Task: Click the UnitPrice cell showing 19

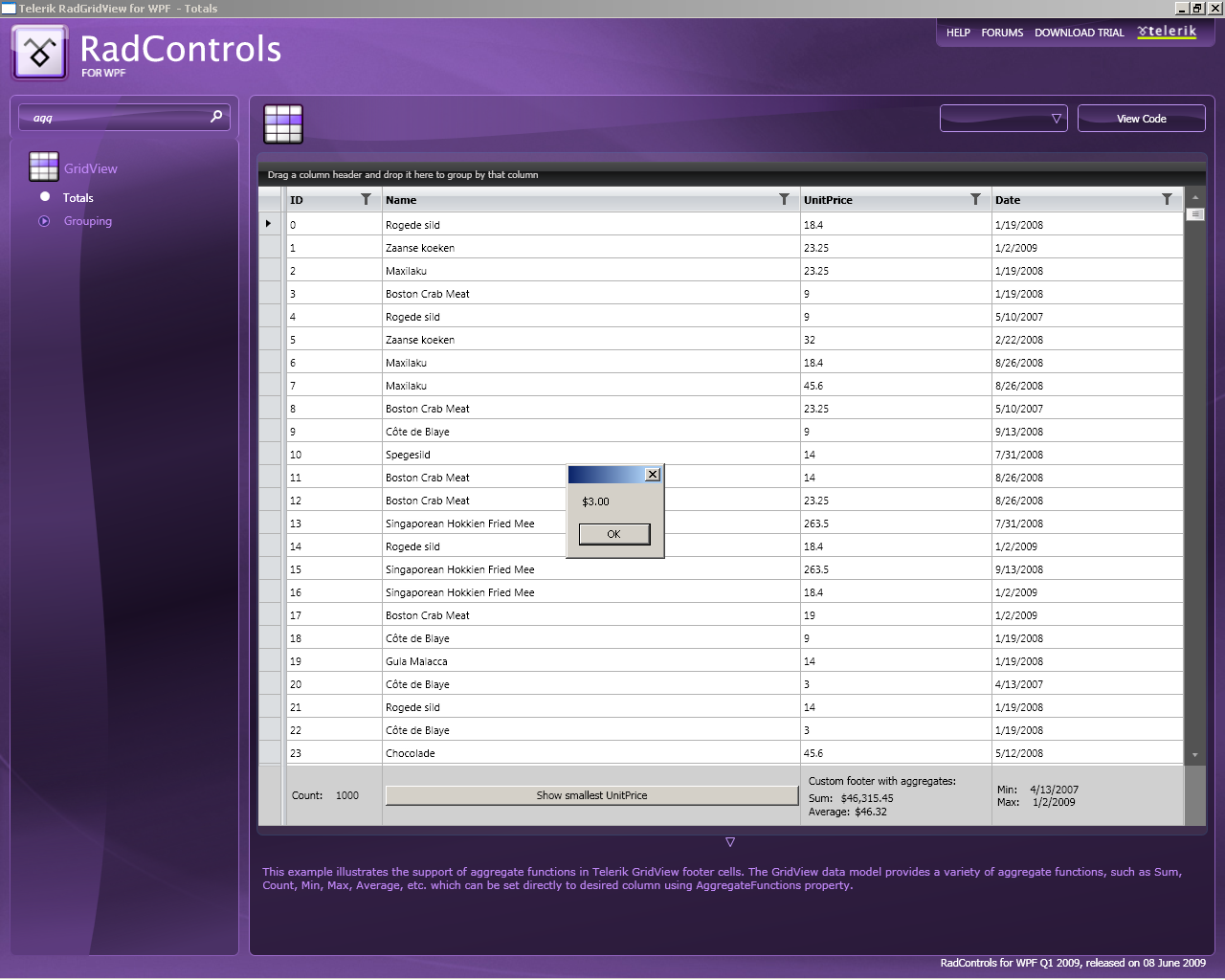Action: 896,615
